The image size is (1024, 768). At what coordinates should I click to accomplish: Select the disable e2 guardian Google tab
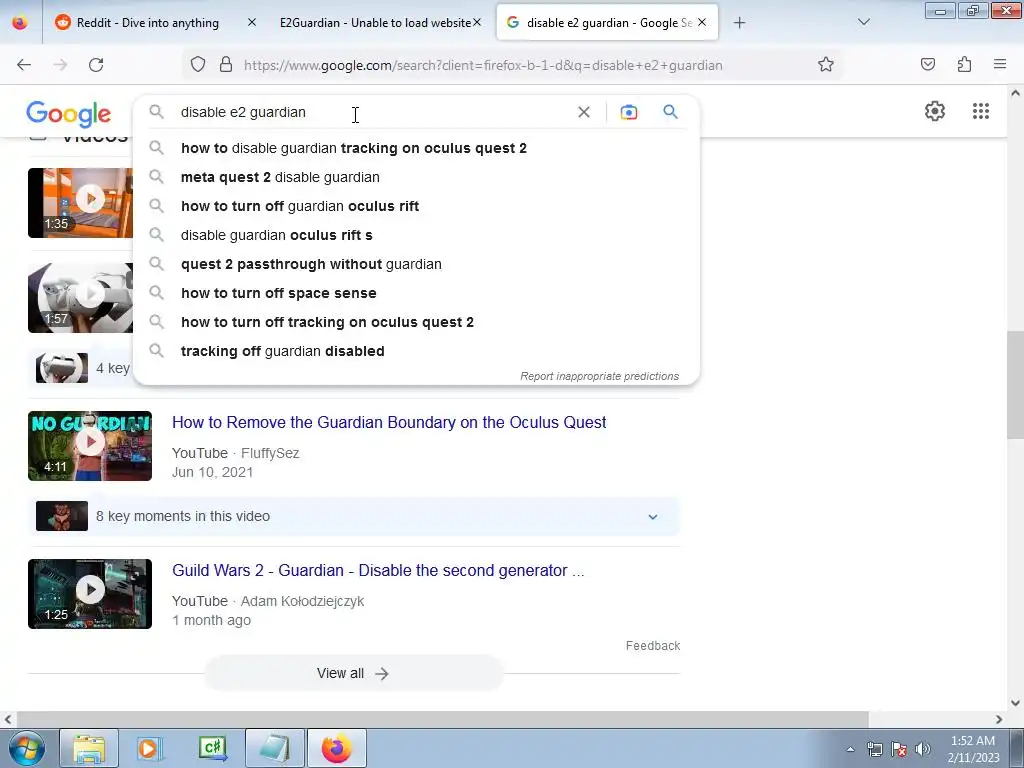[607, 23]
